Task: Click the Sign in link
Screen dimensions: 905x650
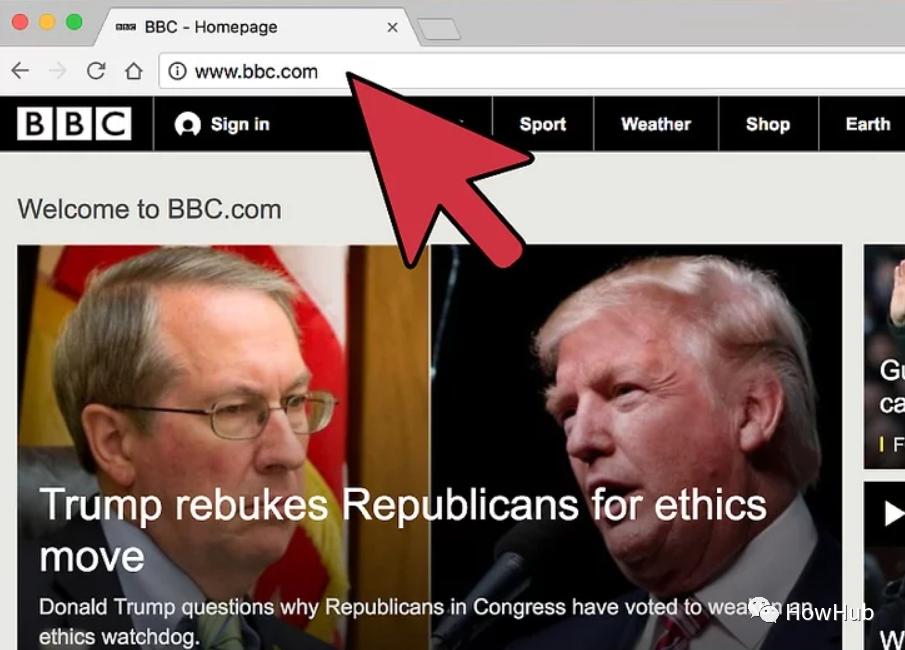Action: [240, 124]
